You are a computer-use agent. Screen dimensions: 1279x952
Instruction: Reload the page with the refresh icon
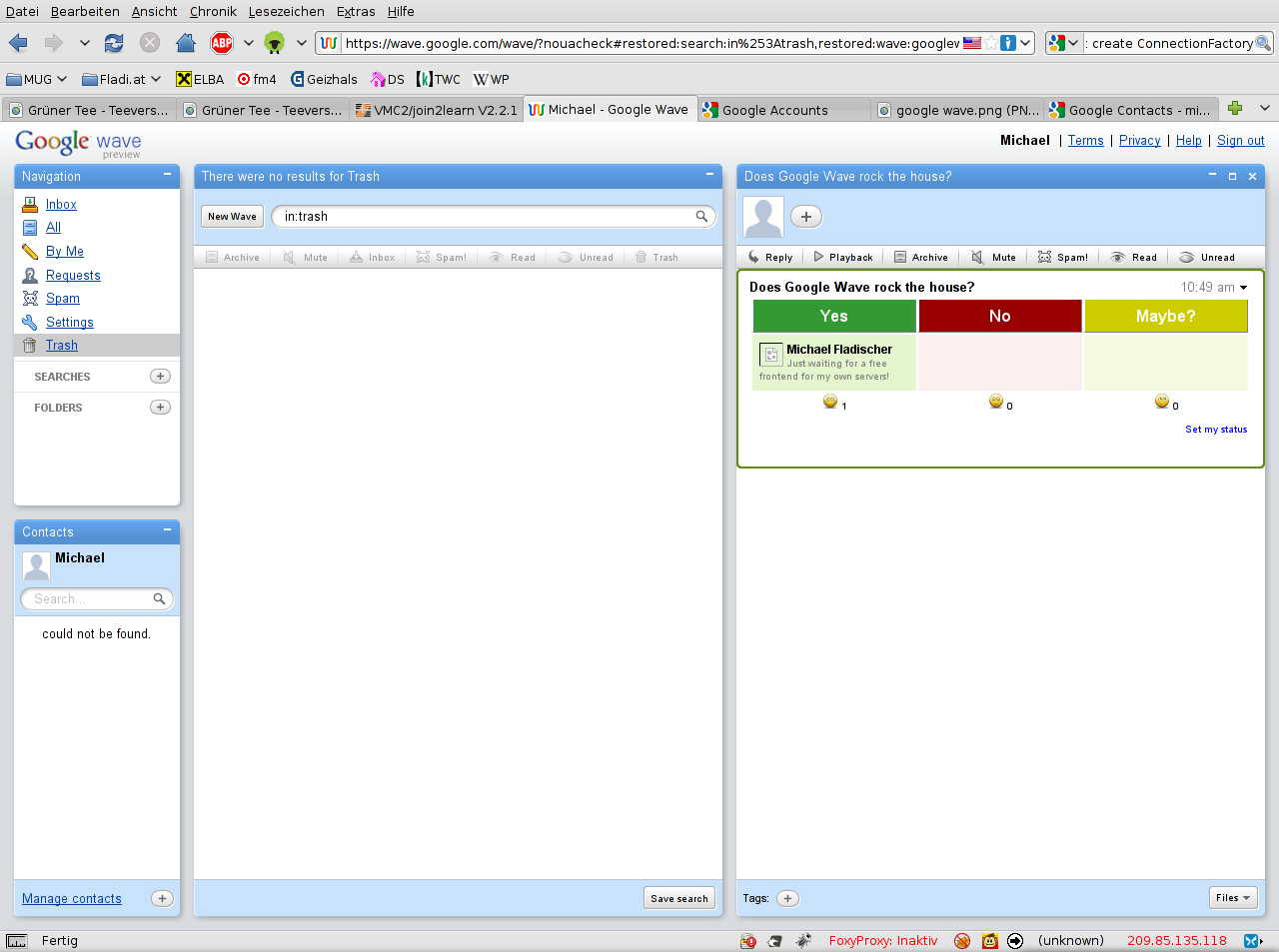[x=114, y=43]
